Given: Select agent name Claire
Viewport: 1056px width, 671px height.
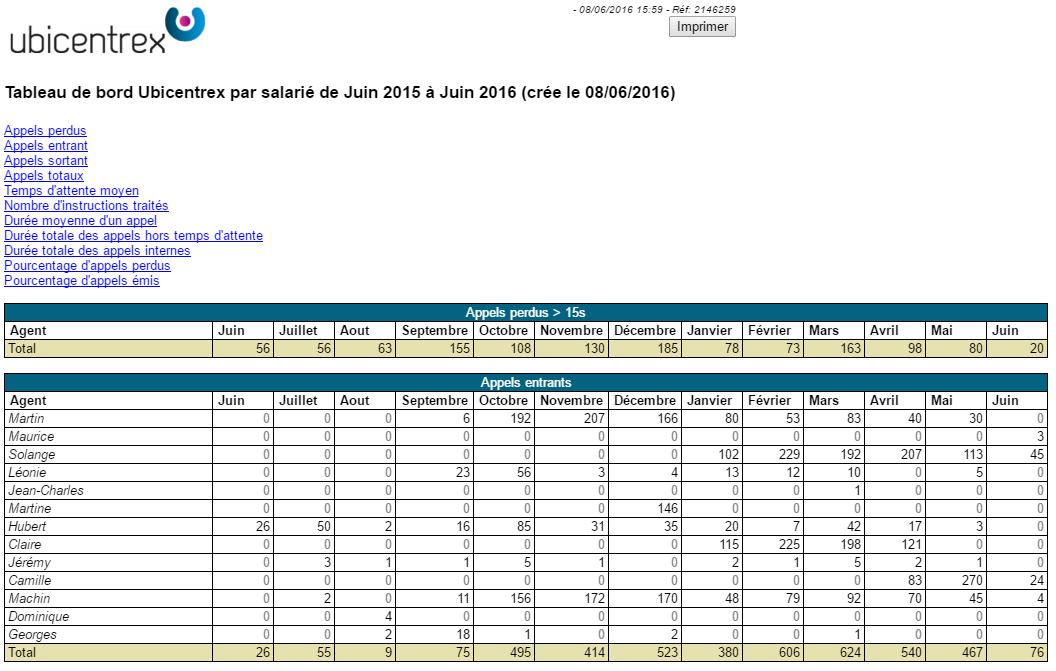Looking at the screenshot, I should click(25, 544).
